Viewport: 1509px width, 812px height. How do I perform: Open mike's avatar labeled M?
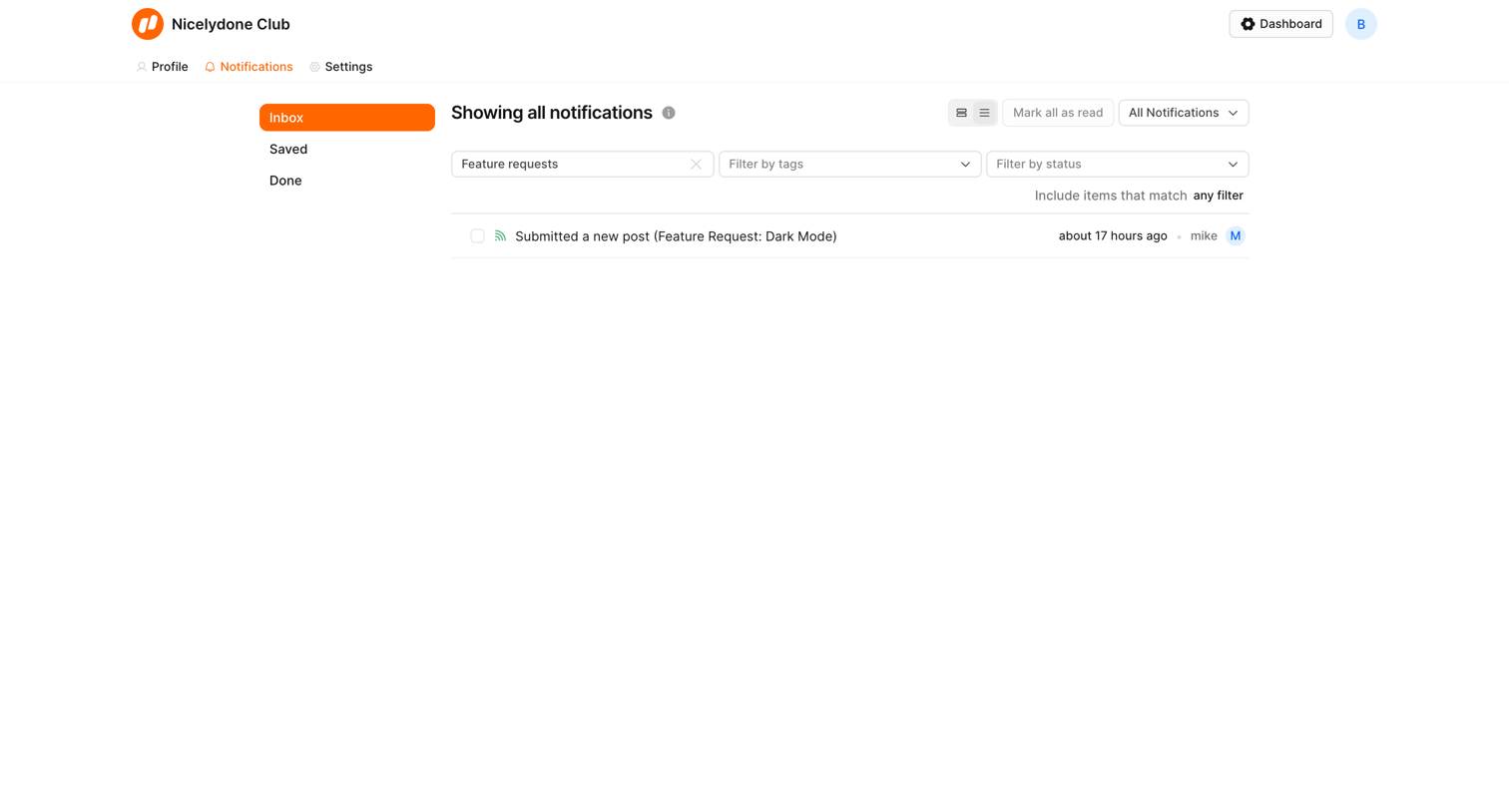coord(1236,236)
